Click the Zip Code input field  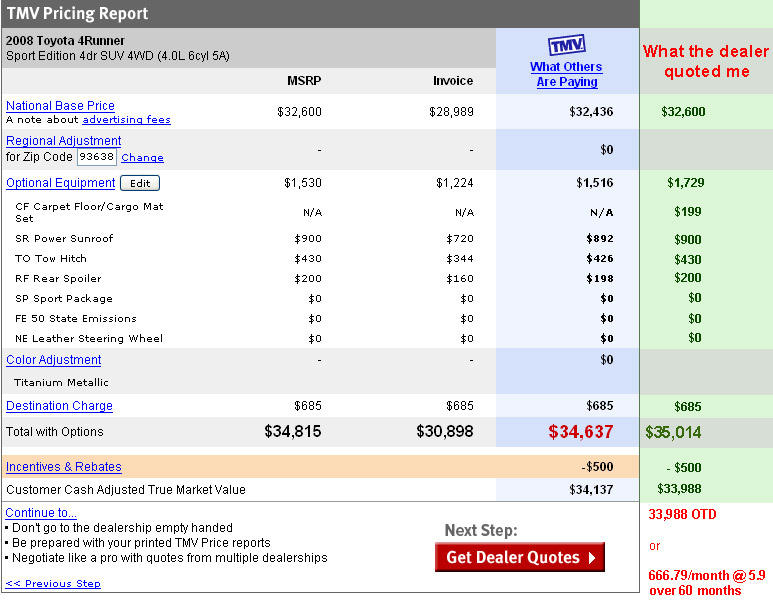point(97,157)
